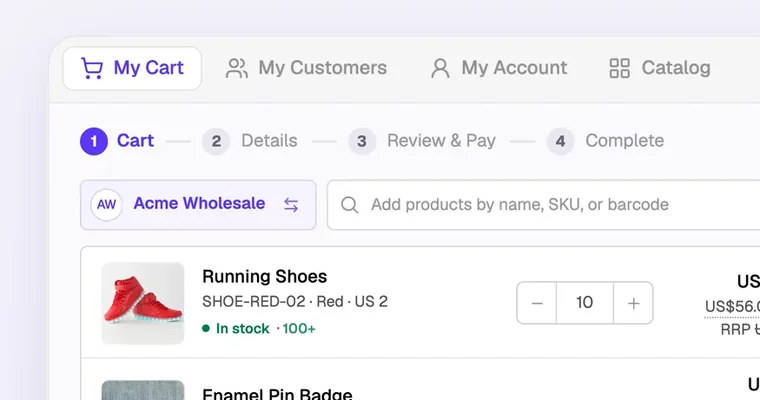Click the AW customer avatar circle
This screenshot has width=760, height=400.
point(106,205)
